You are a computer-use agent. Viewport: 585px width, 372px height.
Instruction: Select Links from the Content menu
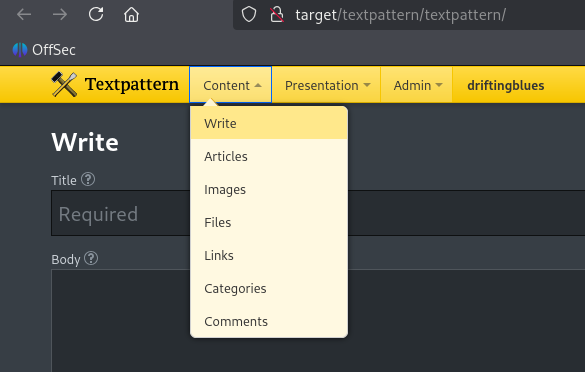click(x=269, y=256)
